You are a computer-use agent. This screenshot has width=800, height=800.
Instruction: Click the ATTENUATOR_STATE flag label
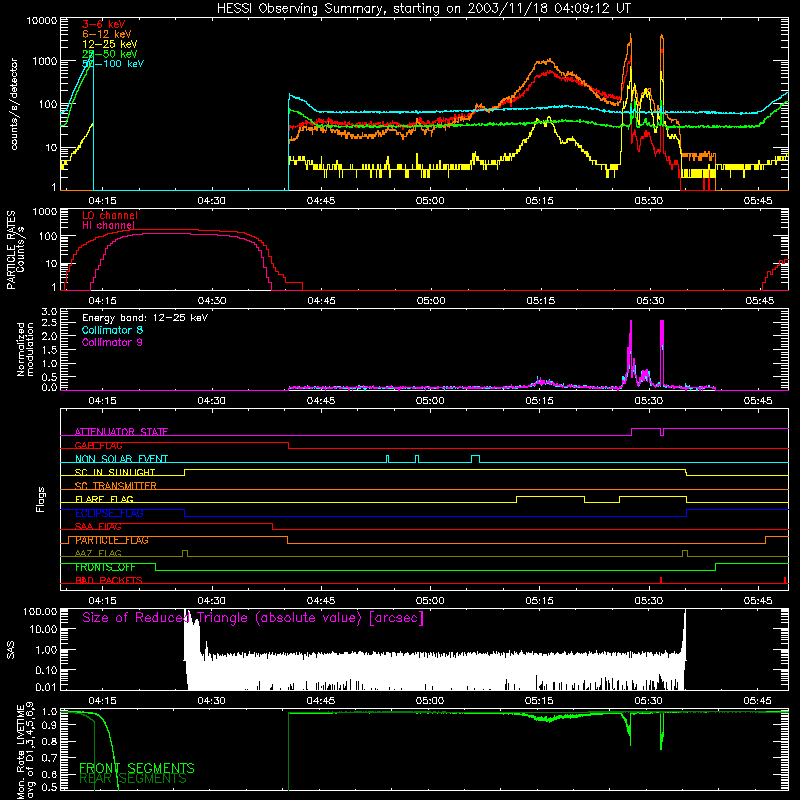tap(121, 432)
